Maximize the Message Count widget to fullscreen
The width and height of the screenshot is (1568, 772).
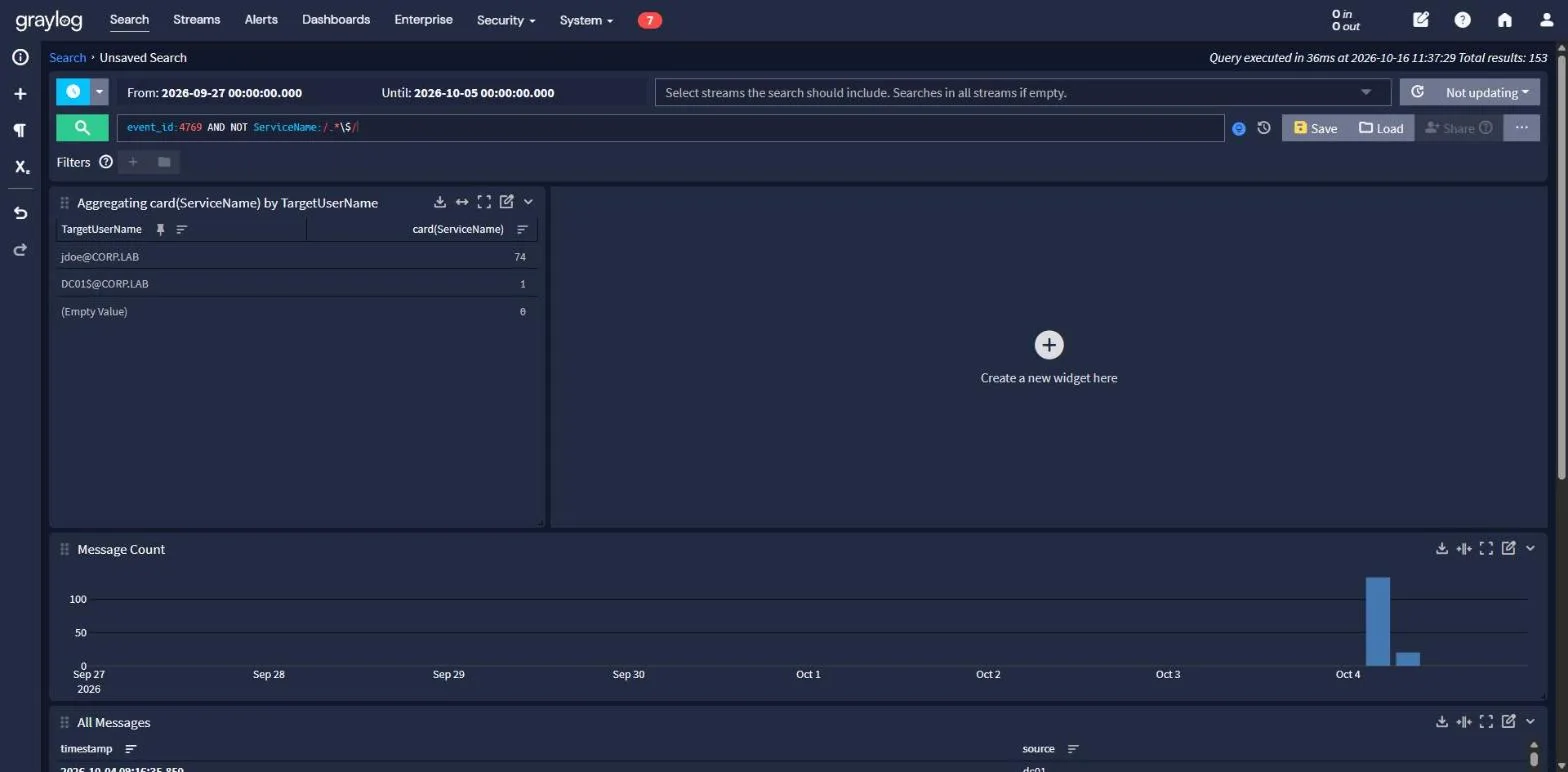[1486, 548]
